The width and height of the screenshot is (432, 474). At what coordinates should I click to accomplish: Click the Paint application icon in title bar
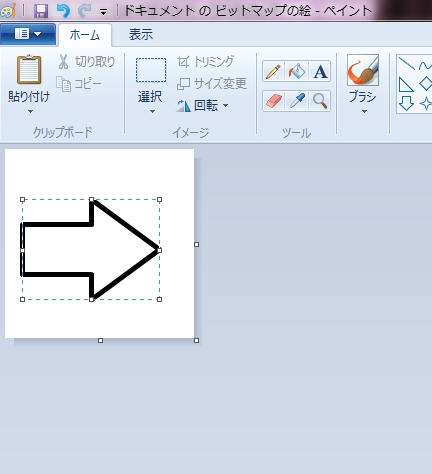[x=8, y=11]
